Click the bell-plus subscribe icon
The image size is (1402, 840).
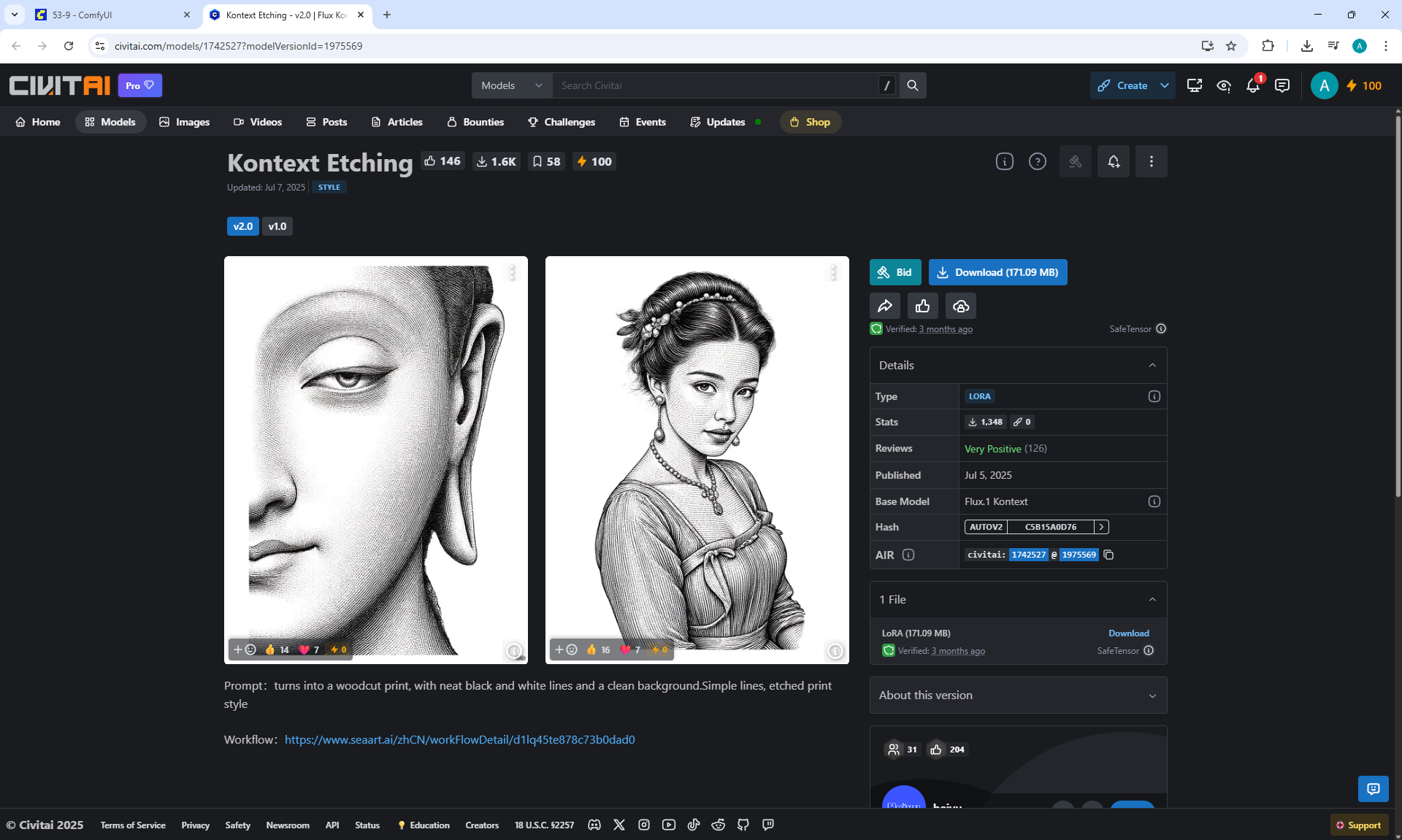point(1113,161)
